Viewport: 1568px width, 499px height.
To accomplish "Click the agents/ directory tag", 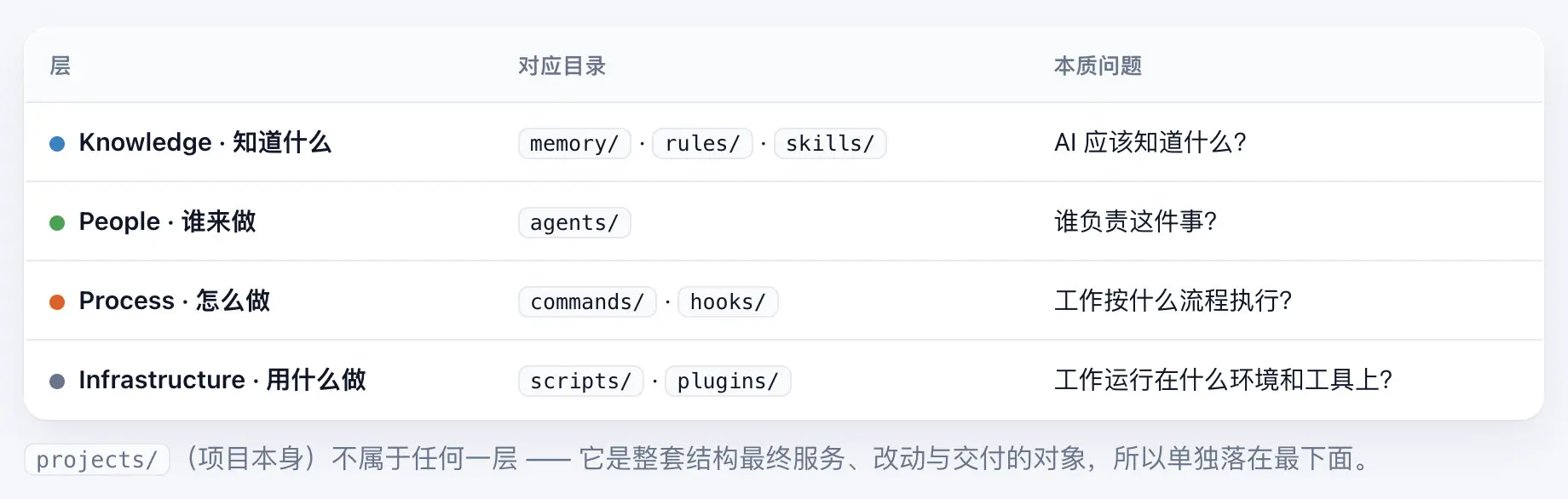I will tap(574, 222).
